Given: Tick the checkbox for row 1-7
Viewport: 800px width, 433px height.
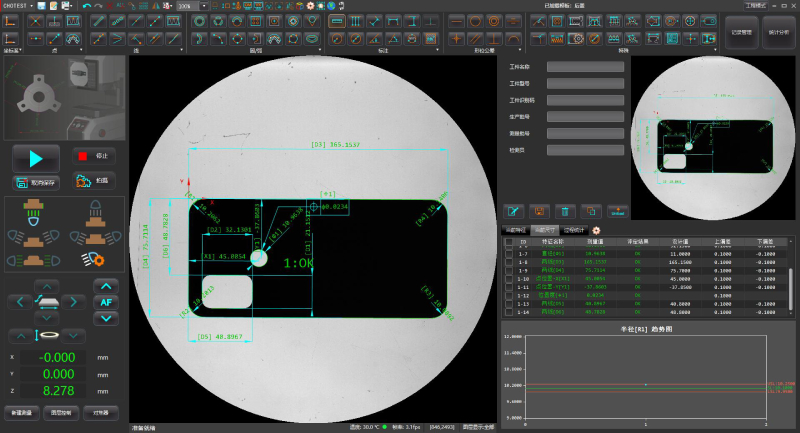Looking at the screenshot, I should tap(508, 255).
